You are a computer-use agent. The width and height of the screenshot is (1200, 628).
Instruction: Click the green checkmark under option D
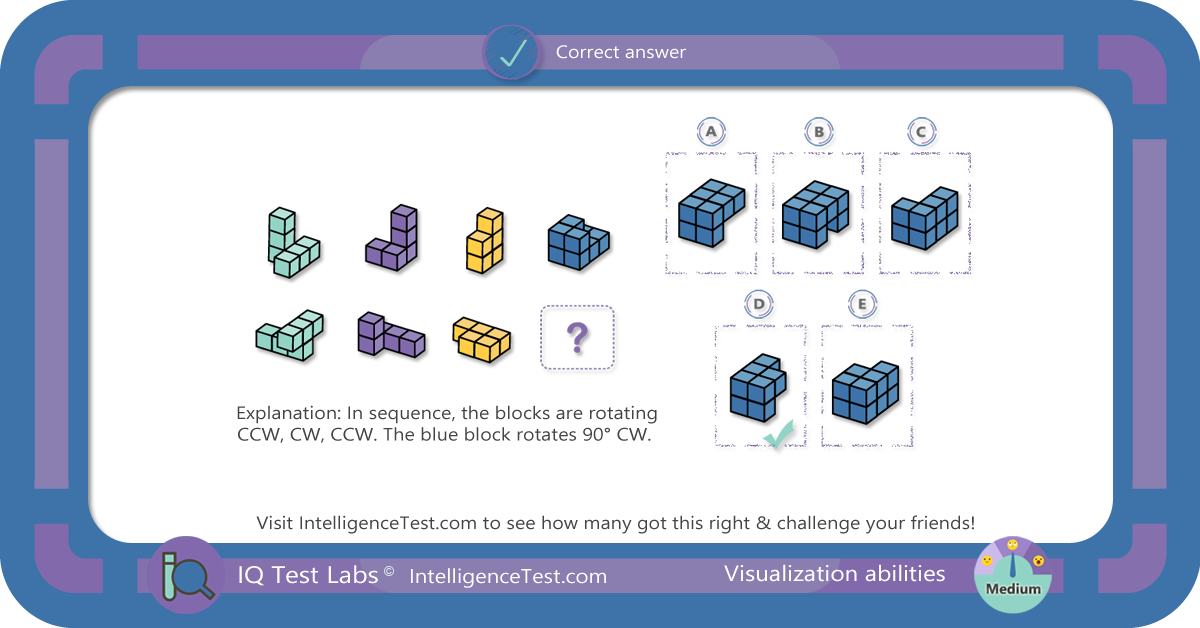pos(778,436)
